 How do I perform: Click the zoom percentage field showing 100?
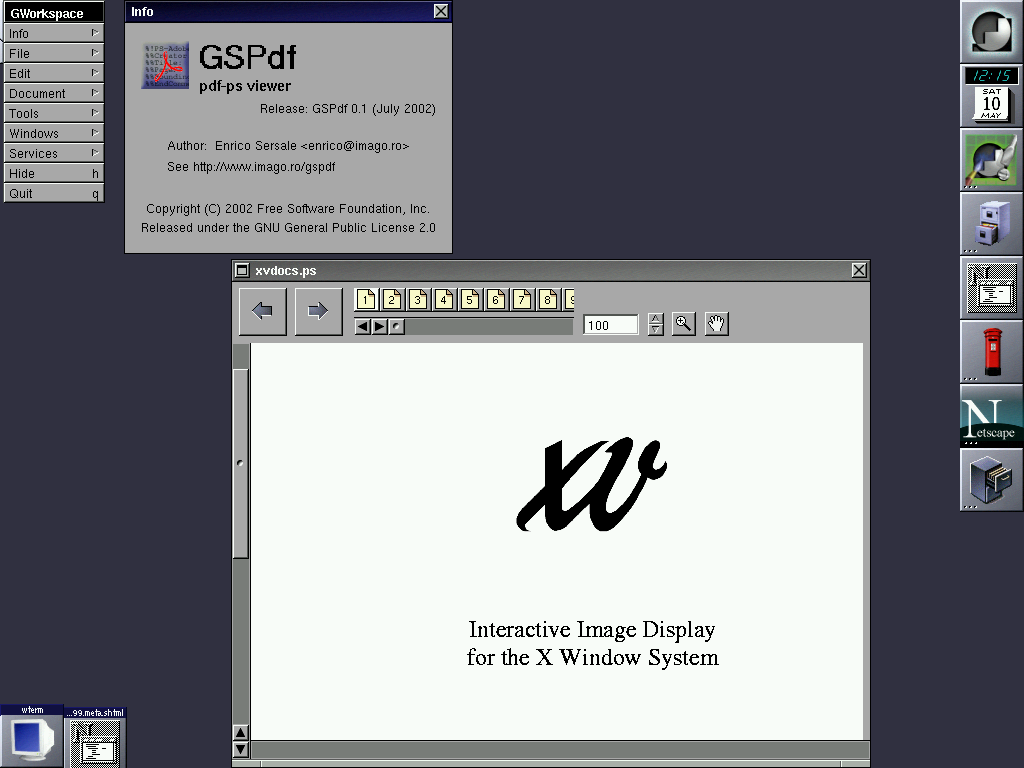(610, 325)
